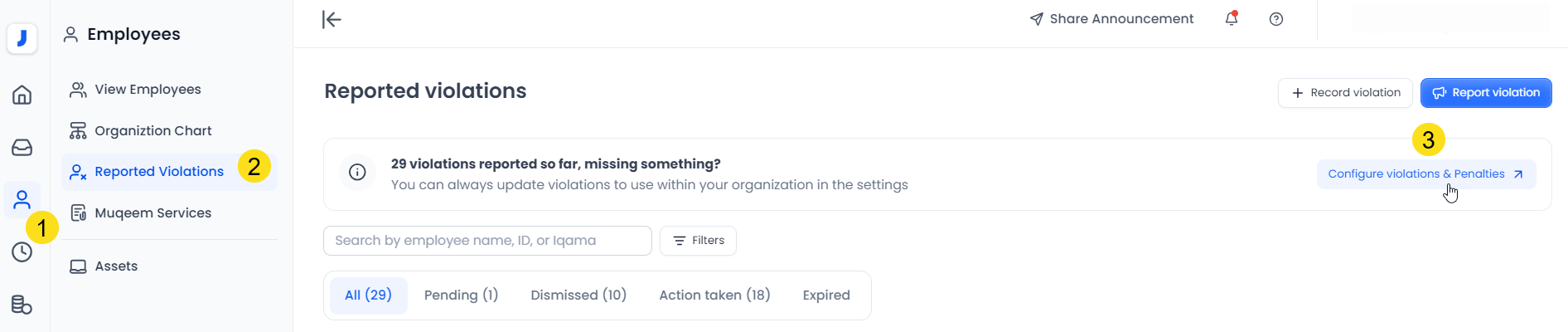This screenshot has height=332, width=1568.
Task: Click the Record violation button
Action: (x=1345, y=93)
